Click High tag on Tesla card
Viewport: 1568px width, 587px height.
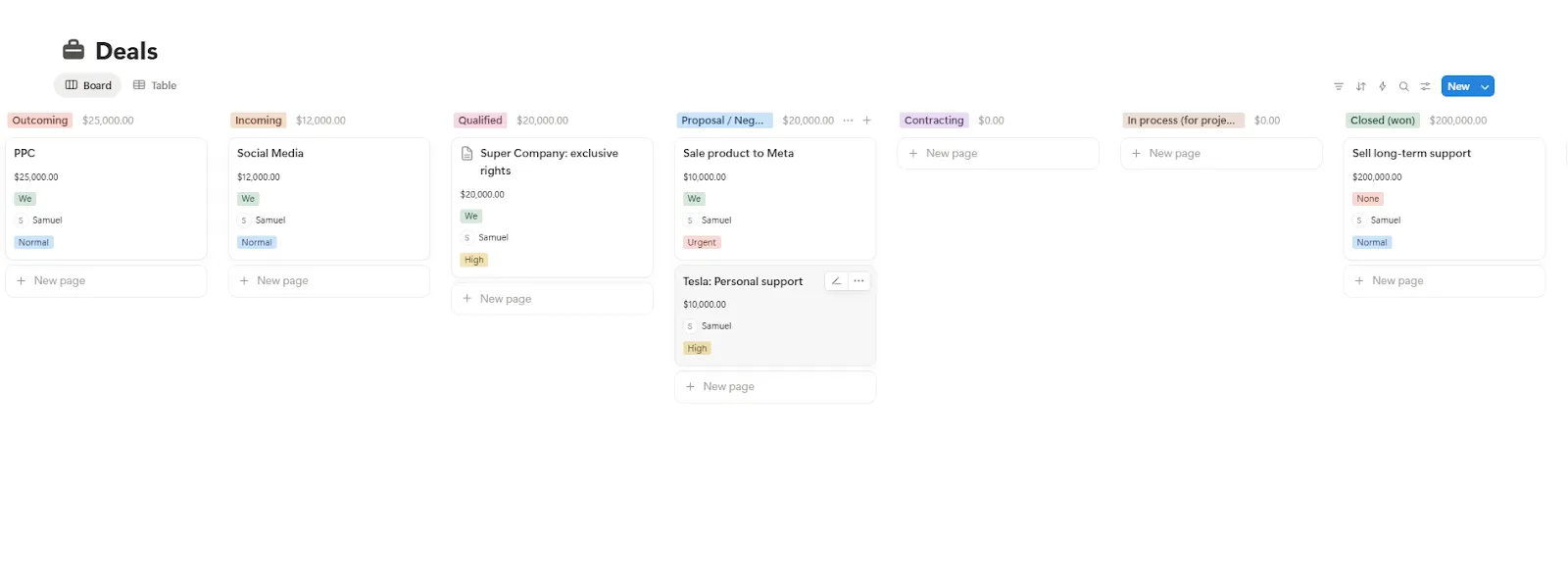(697, 349)
